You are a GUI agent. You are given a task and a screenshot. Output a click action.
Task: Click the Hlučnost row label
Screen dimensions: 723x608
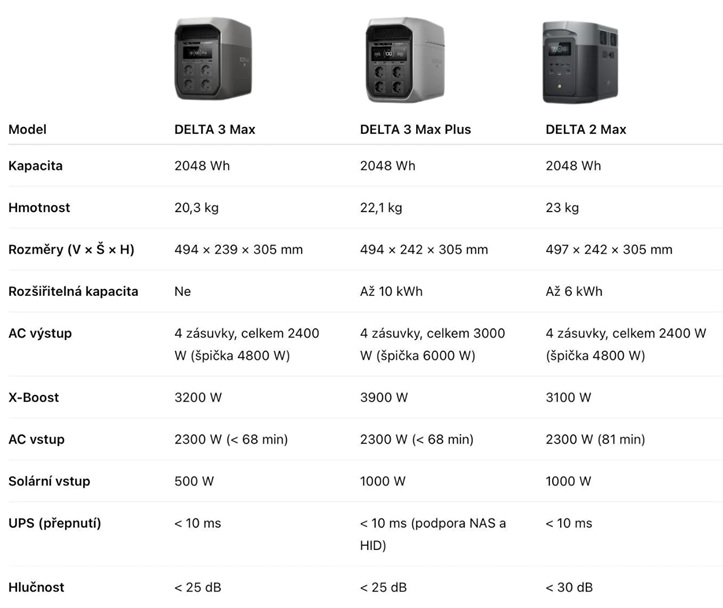click(37, 588)
